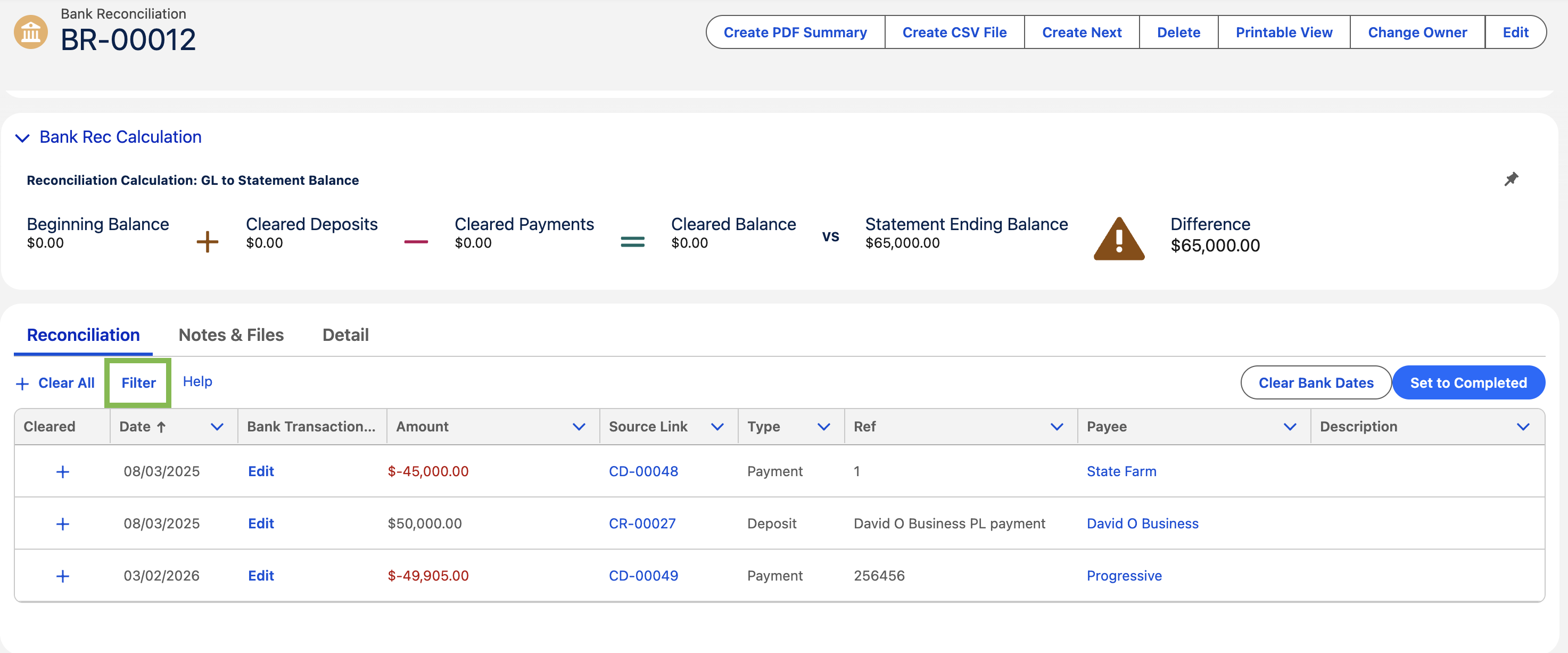Edit bank transaction date for CR-00027 row
This screenshot has width=1568, height=653.
click(x=260, y=524)
